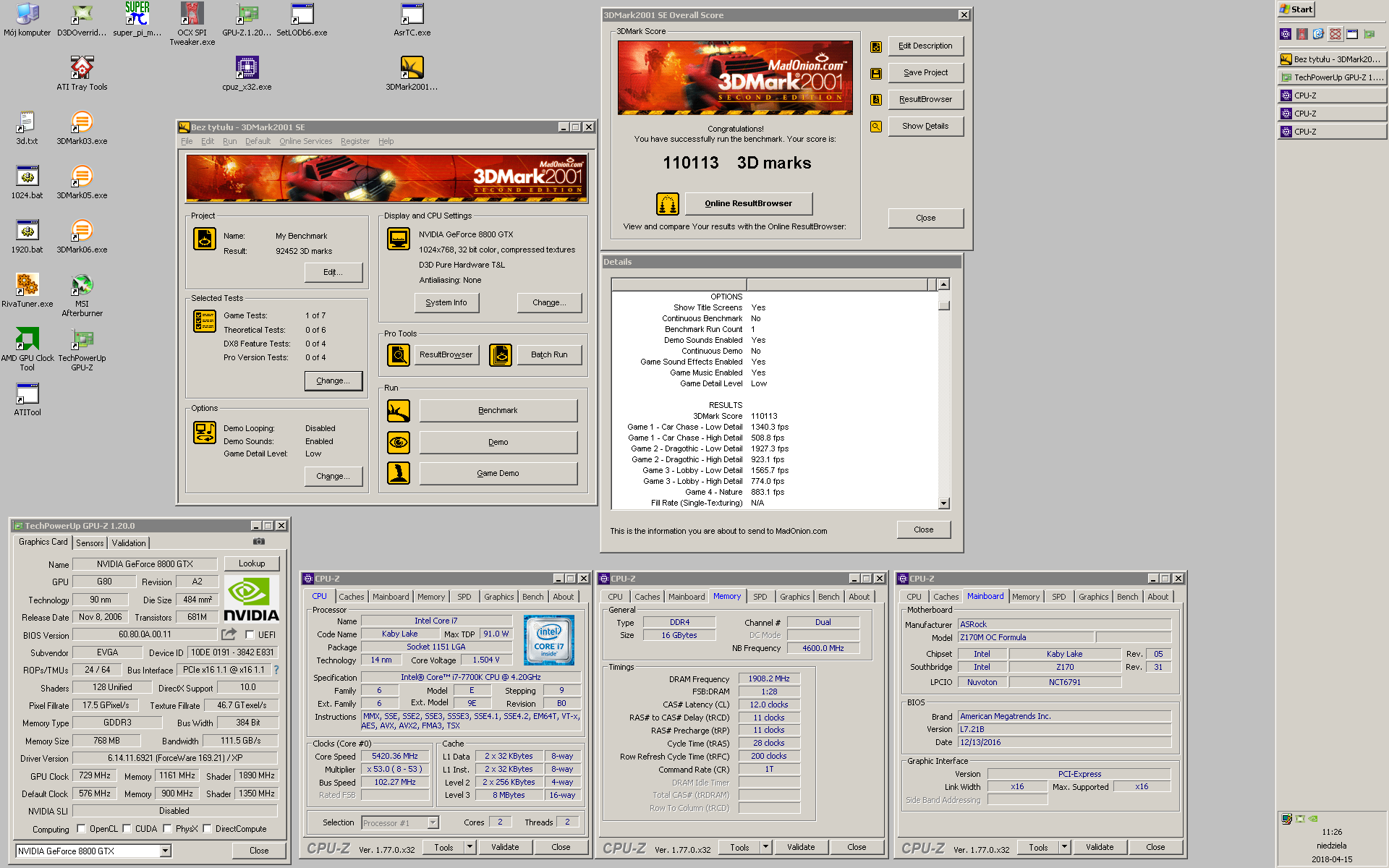Click the BIOS export share icon in GPU-Z
Viewport: 1389px width, 868px height.
tap(229, 634)
